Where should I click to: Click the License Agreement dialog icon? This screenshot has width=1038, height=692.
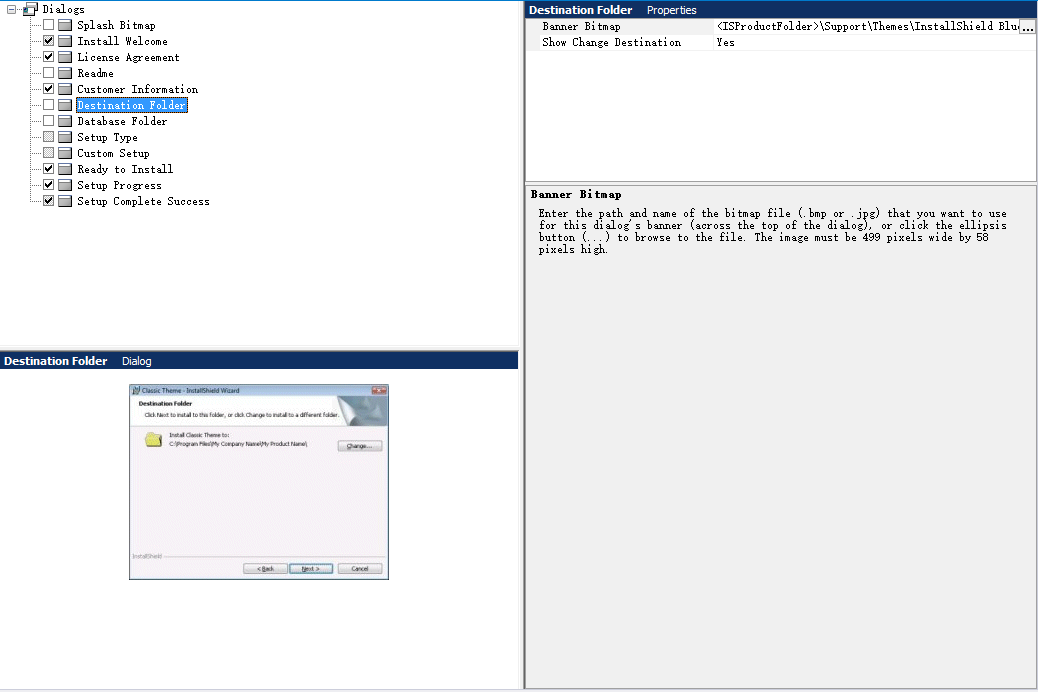[x=64, y=57]
